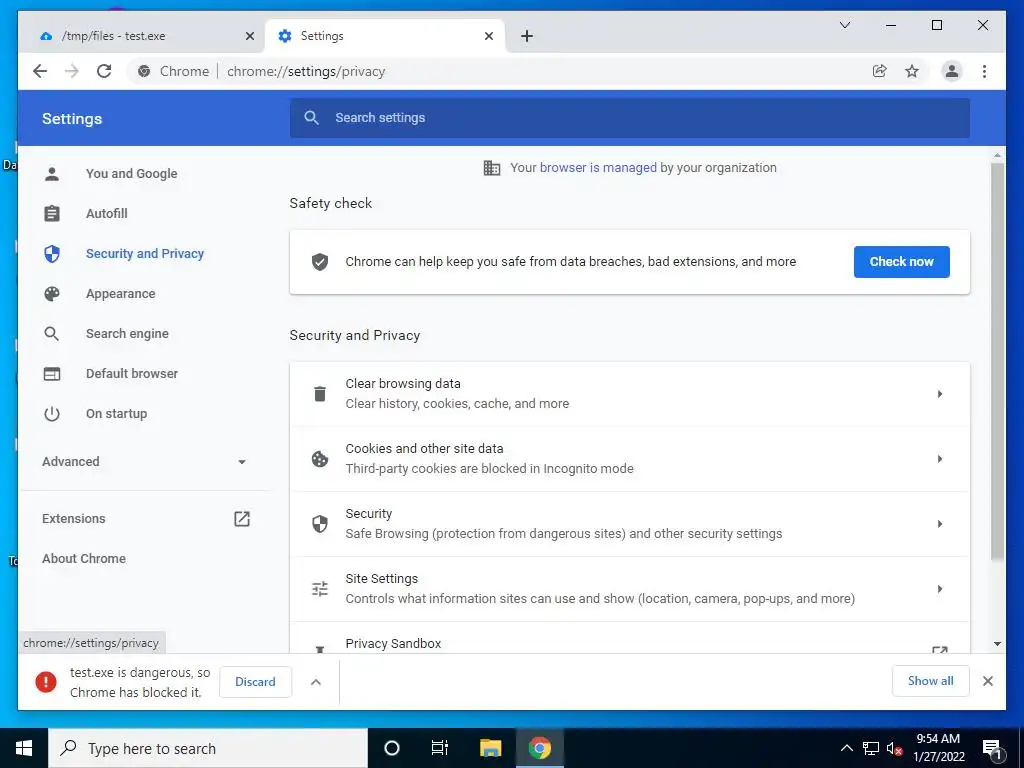1024x768 pixels.
Task: Select the Settings tab
Action: click(x=384, y=36)
